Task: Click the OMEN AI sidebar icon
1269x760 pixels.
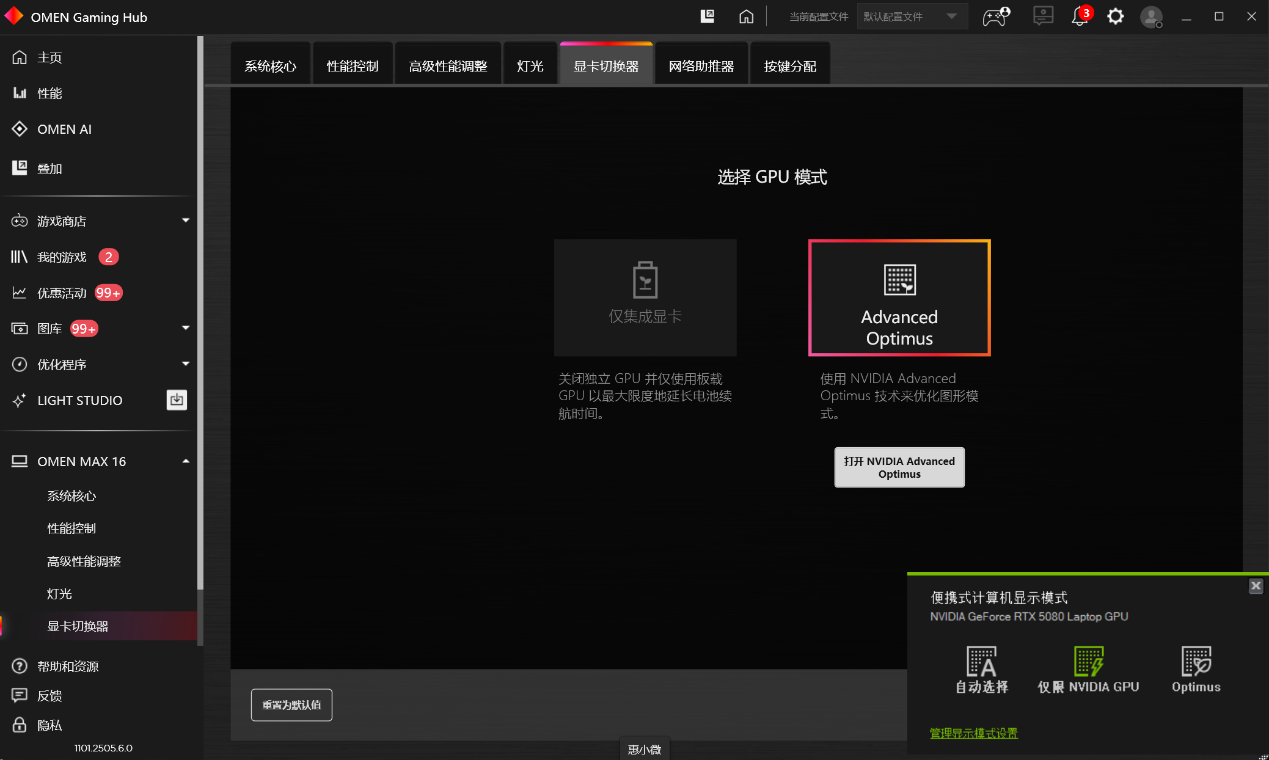Action: (19, 129)
